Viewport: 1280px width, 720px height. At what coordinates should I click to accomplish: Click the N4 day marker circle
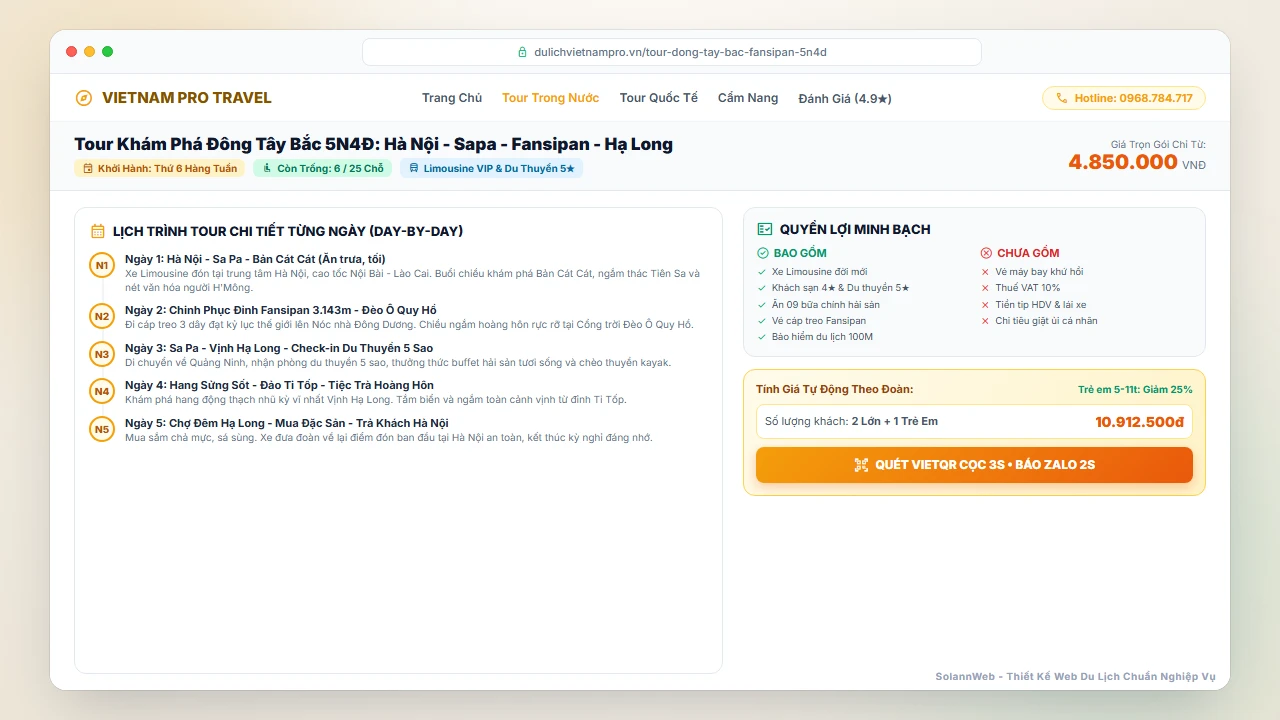click(x=102, y=391)
